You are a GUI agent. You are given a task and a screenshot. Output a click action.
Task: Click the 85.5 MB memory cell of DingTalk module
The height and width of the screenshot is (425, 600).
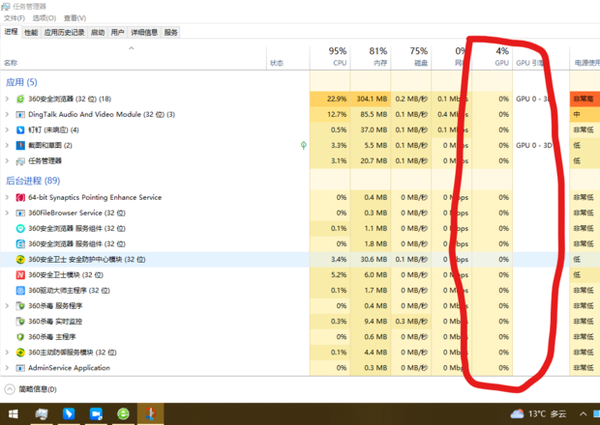[x=370, y=114]
